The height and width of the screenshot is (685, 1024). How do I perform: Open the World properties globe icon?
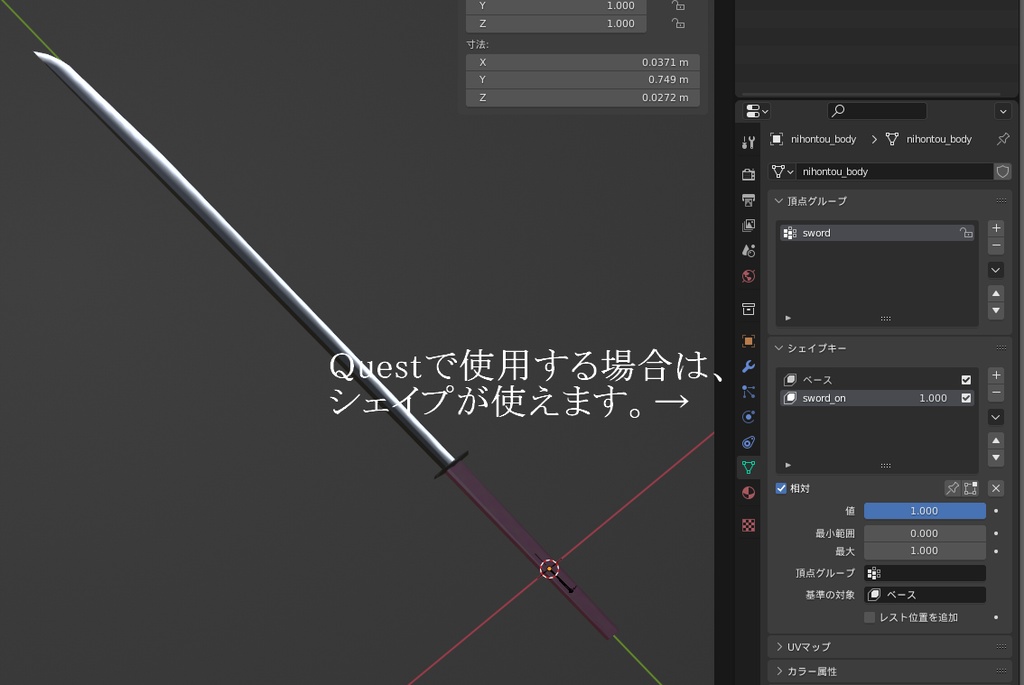747,277
